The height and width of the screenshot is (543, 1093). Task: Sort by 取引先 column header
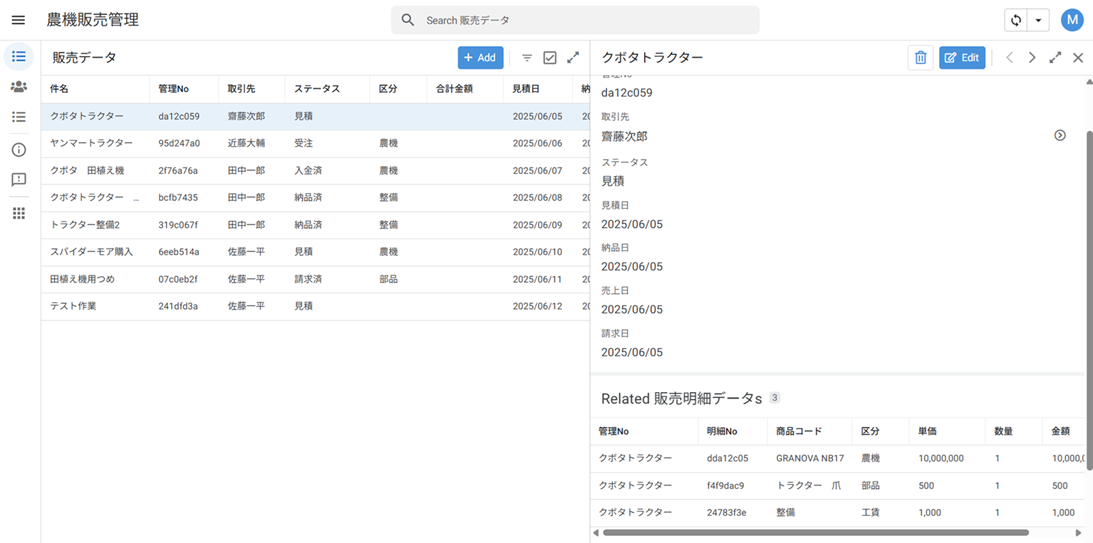click(241, 89)
